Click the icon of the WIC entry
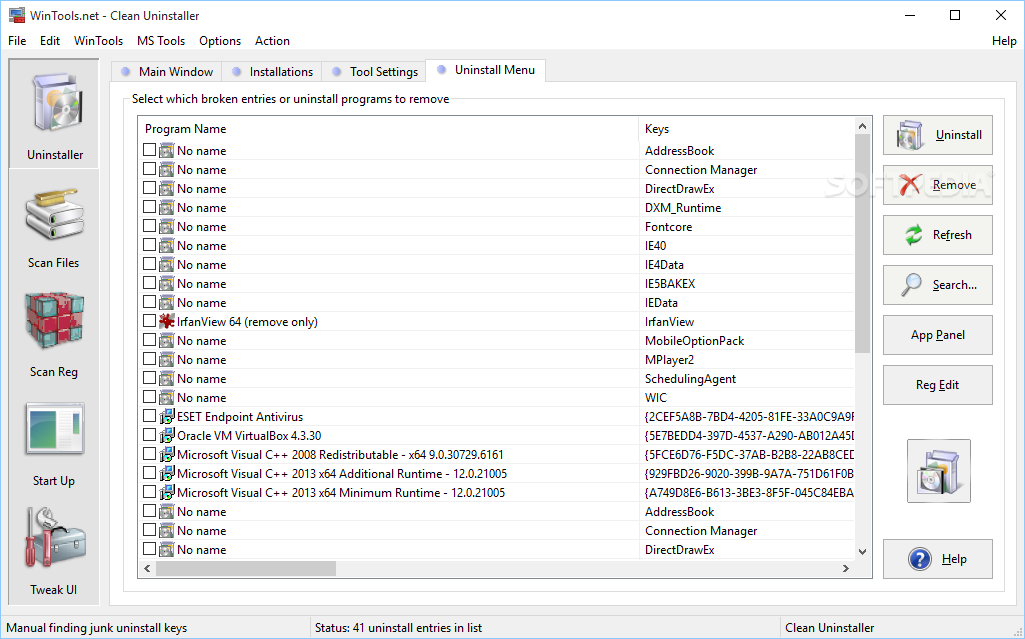This screenshot has width=1025, height=639. (167, 397)
